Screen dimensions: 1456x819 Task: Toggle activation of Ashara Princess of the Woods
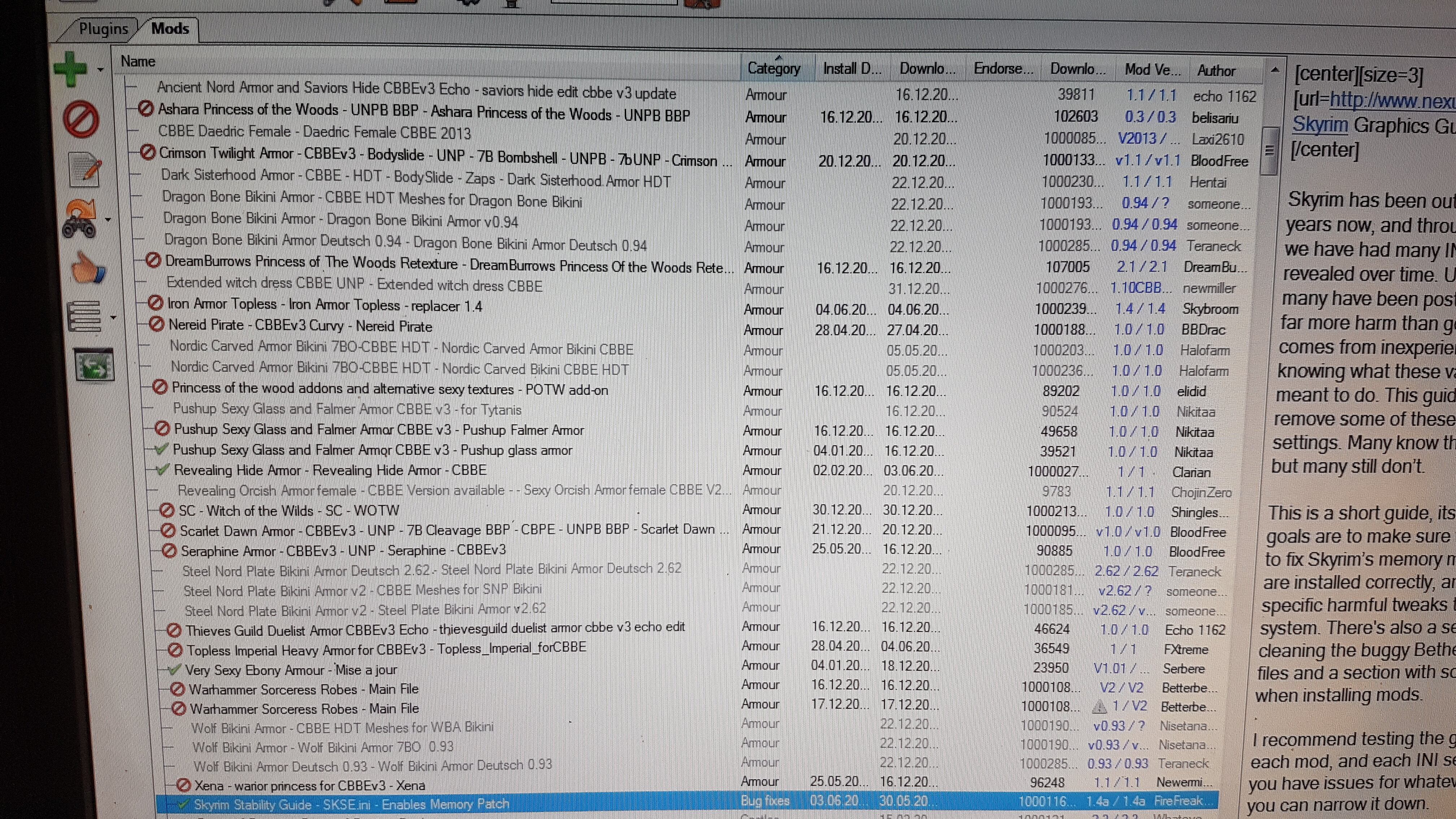pos(146,109)
